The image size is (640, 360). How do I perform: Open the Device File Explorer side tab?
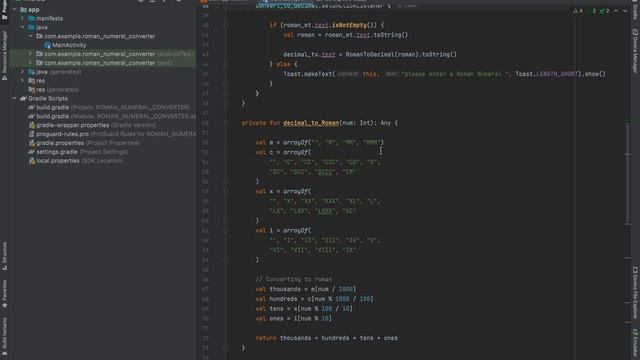point(635,292)
